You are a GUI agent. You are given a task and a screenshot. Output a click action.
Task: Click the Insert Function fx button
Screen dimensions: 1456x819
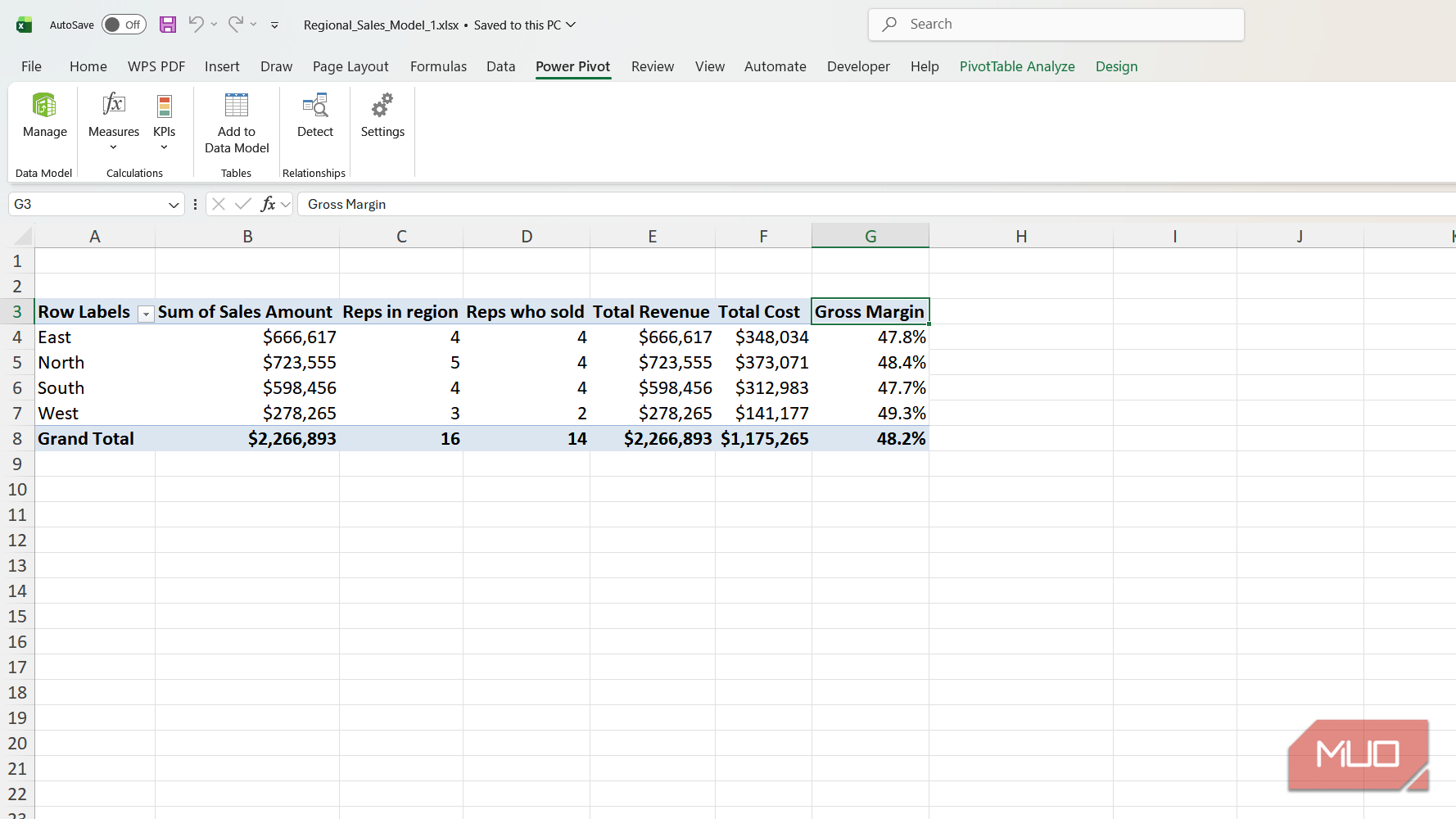click(x=268, y=204)
